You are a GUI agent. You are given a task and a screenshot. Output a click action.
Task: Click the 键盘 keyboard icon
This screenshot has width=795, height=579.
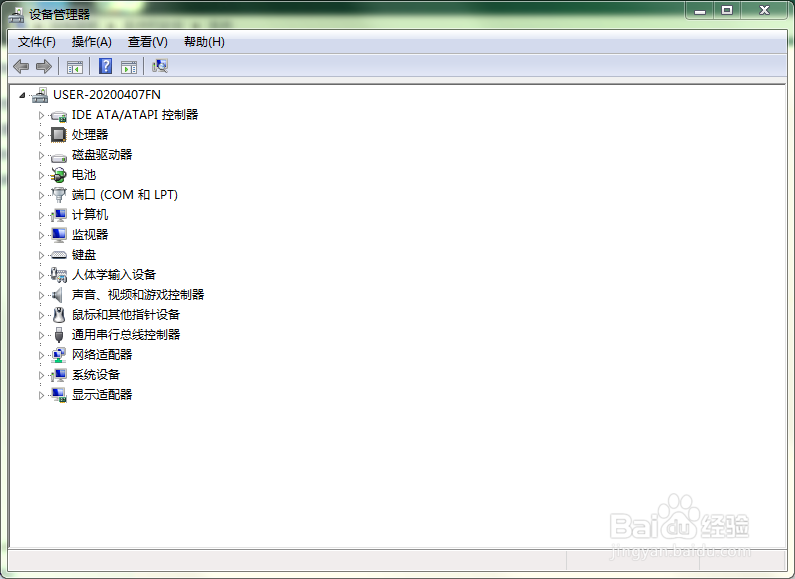(59, 255)
